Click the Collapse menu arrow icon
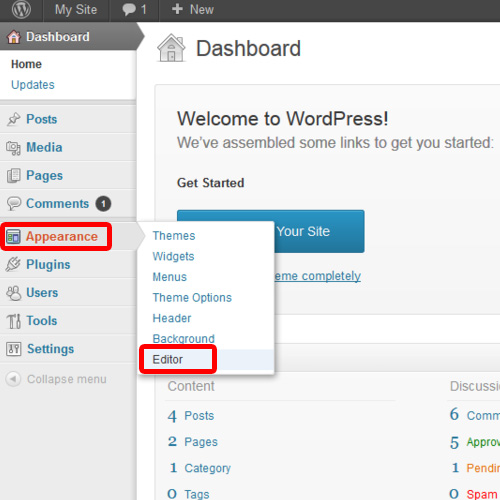Screen dimensions: 500x500 coord(13,379)
